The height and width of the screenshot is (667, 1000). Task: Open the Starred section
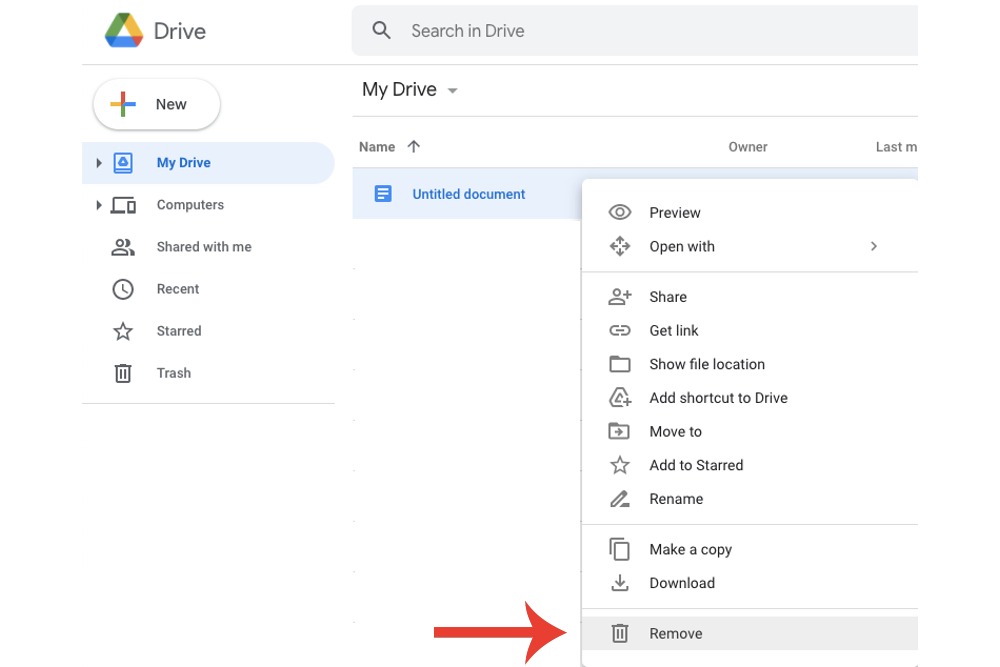point(179,331)
